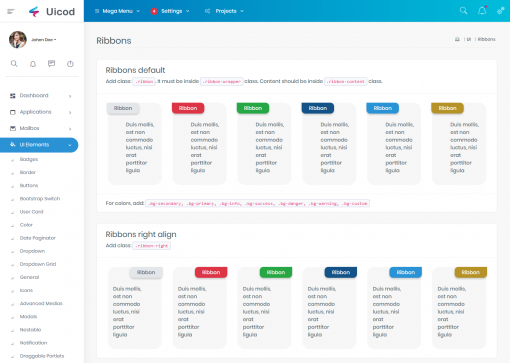Click the .ribbon-content code snippet
This screenshot has width=510, height=363.
(x=346, y=82)
